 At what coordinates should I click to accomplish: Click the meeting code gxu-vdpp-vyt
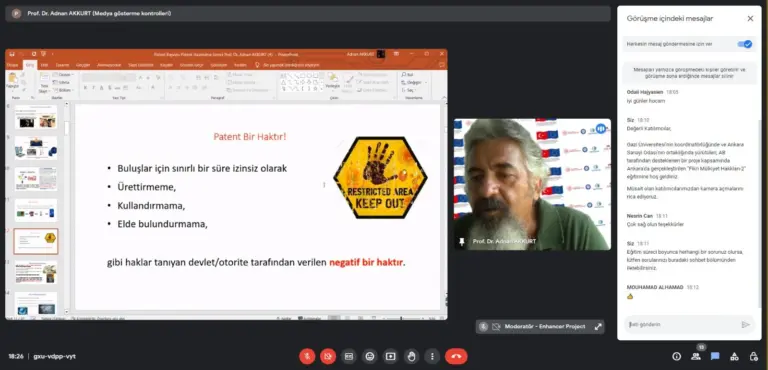pos(54,356)
